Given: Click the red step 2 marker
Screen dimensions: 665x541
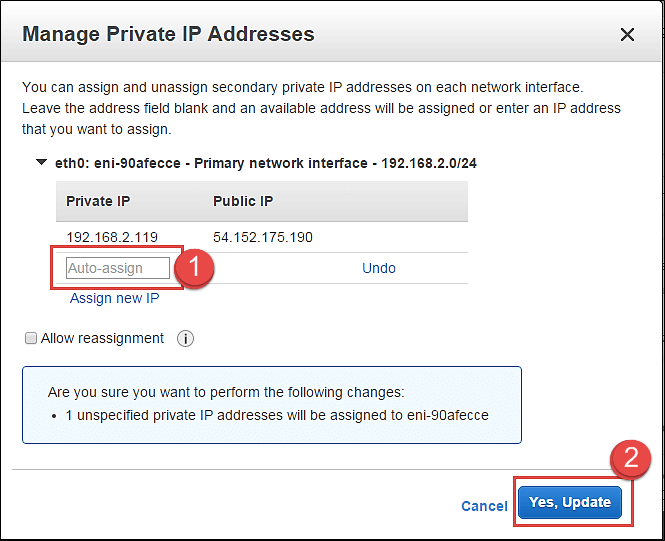Looking at the screenshot, I should coord(631,459).
